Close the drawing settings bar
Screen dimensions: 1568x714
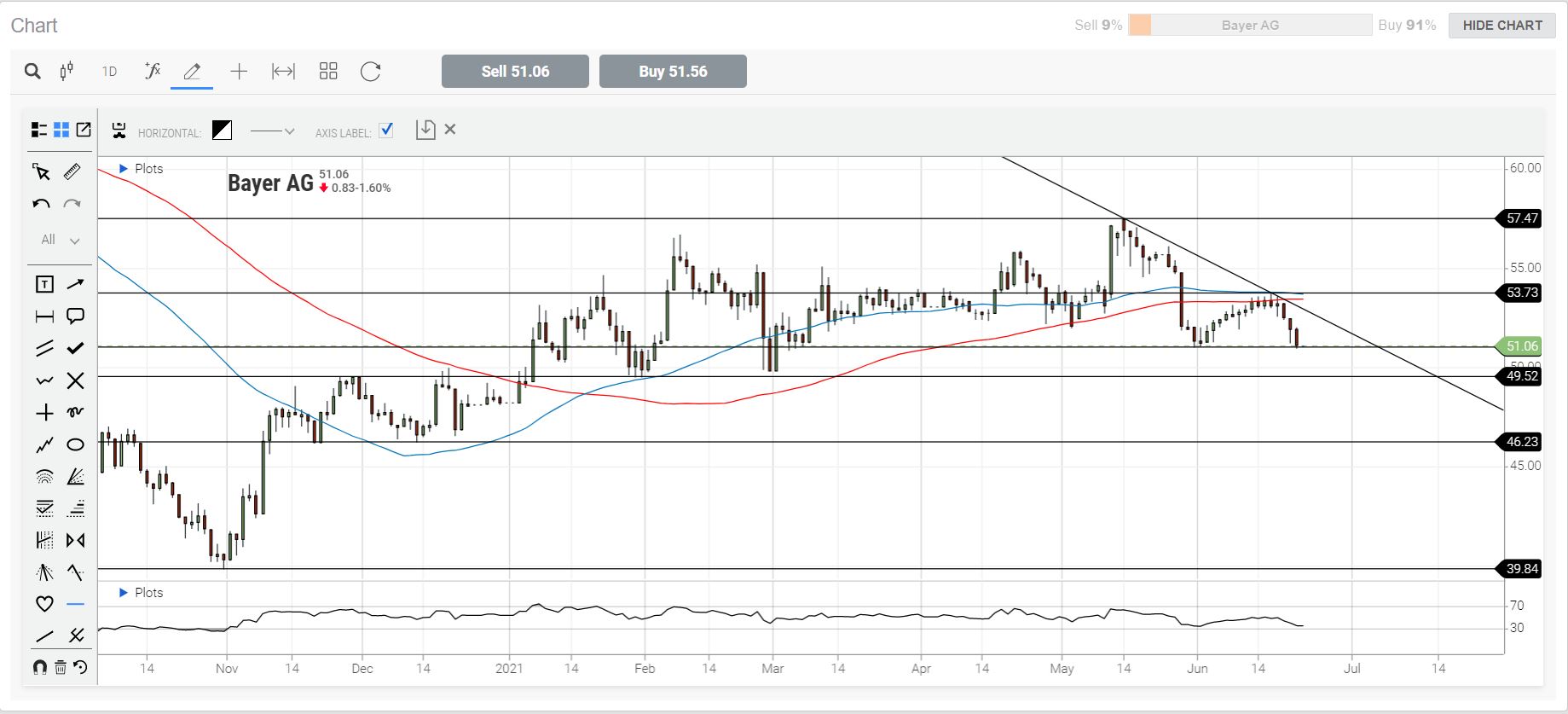click(450, 130)
